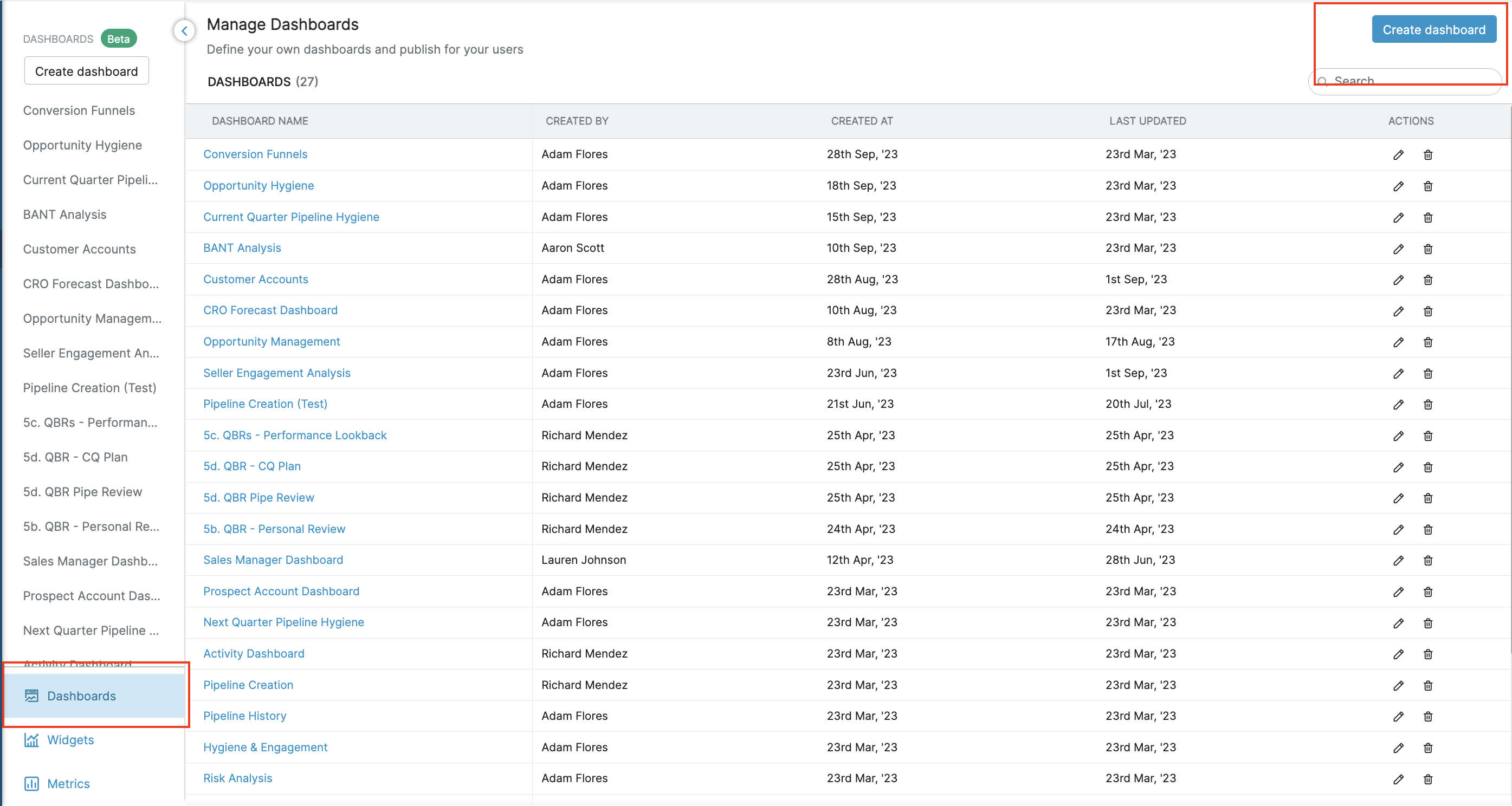Delete the Opportunity Management dashboard
This screenshot has height=806, width=1512.
point(1428,342)
